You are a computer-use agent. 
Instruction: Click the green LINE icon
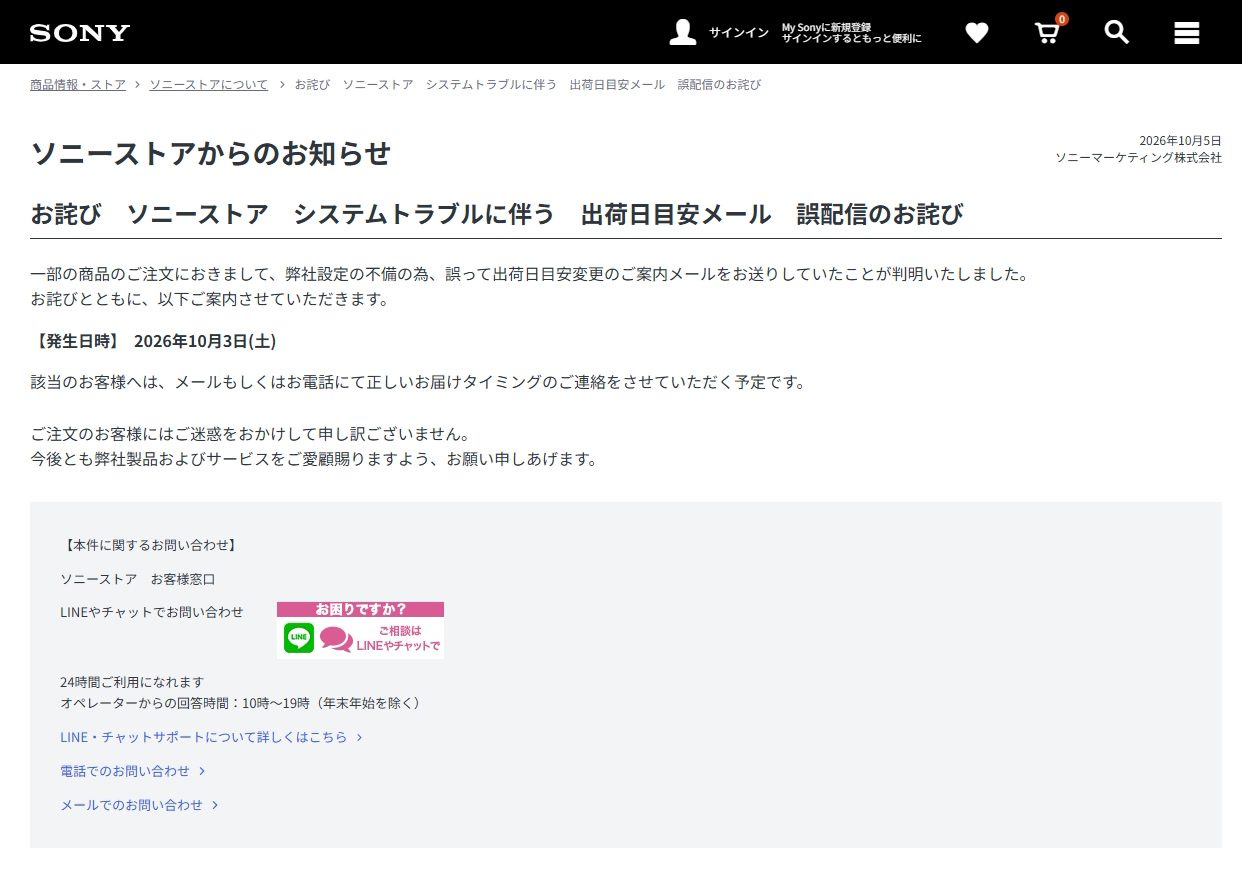[299, 638]
